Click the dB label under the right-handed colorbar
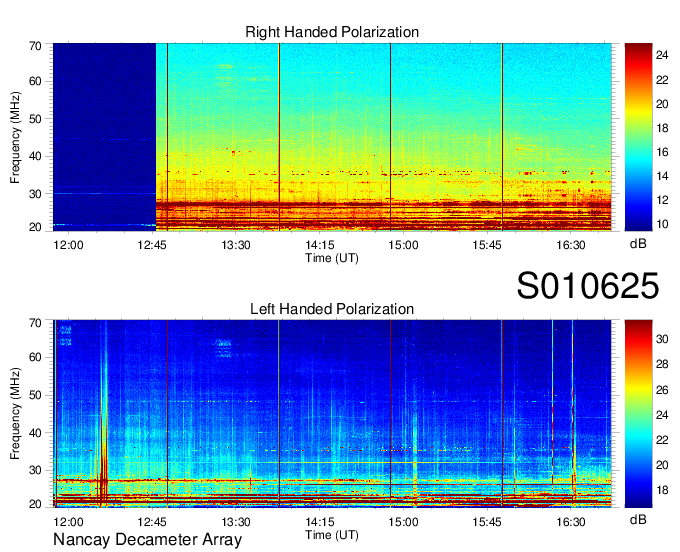The width and height of the screenshot is (680, 552). click(638, 244)
